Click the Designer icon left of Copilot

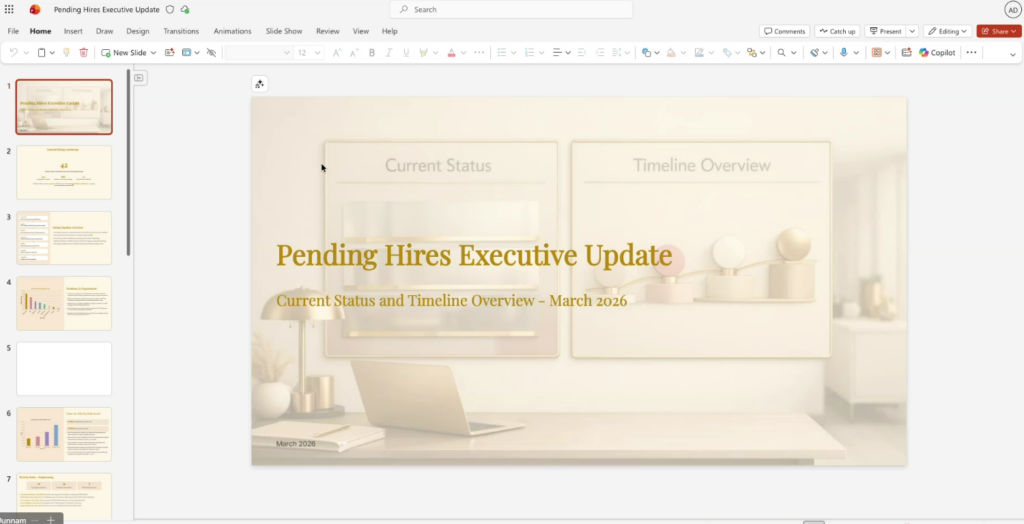[x=906, y=52]
